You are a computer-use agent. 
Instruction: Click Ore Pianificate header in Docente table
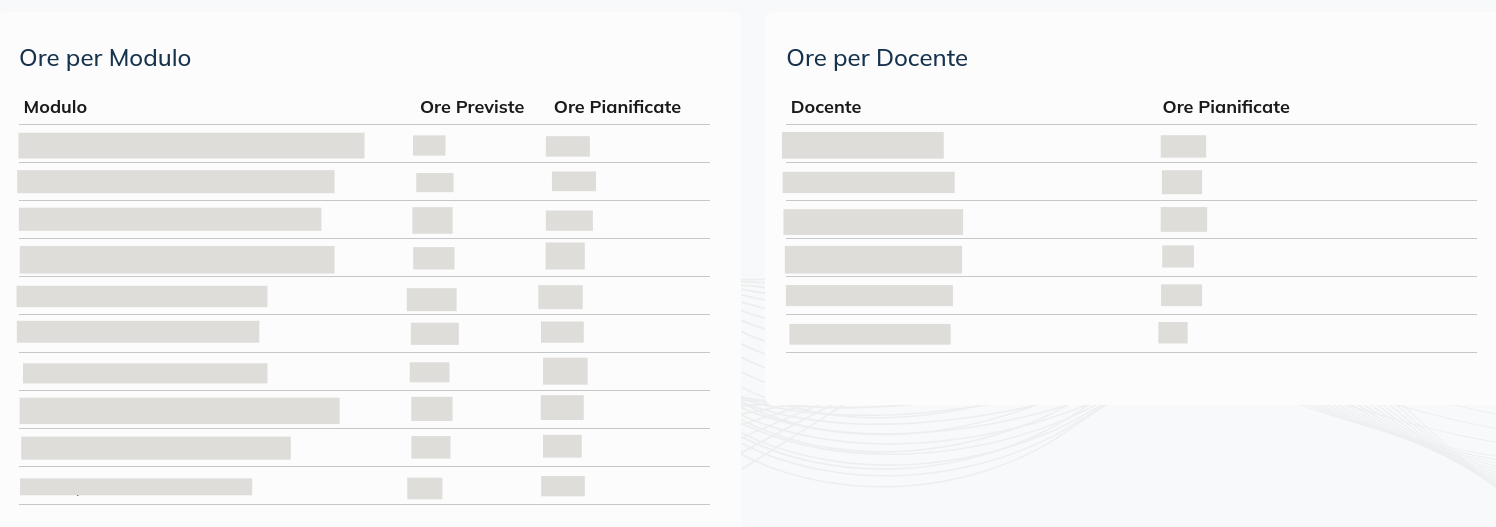1226,107
